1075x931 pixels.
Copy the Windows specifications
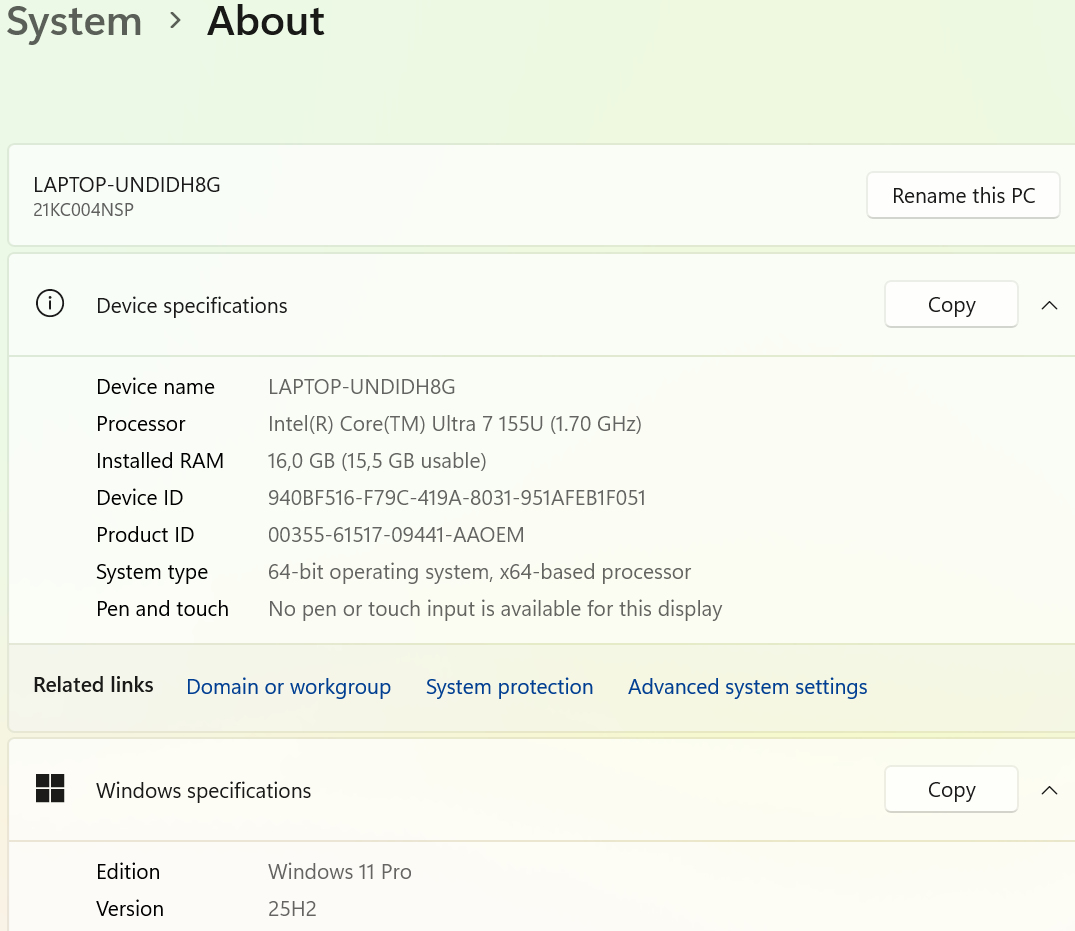click(x=952, y=789)
